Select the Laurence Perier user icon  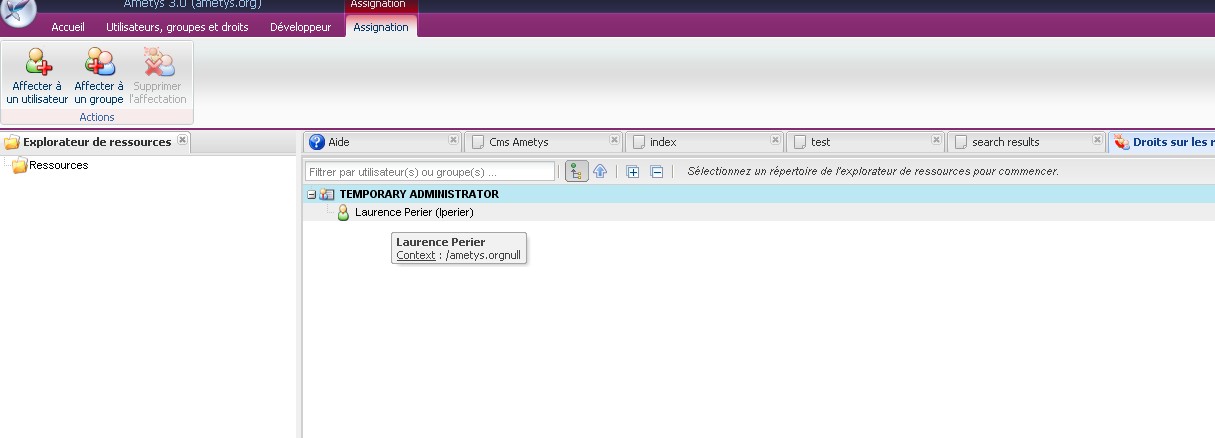coord(343,212)
